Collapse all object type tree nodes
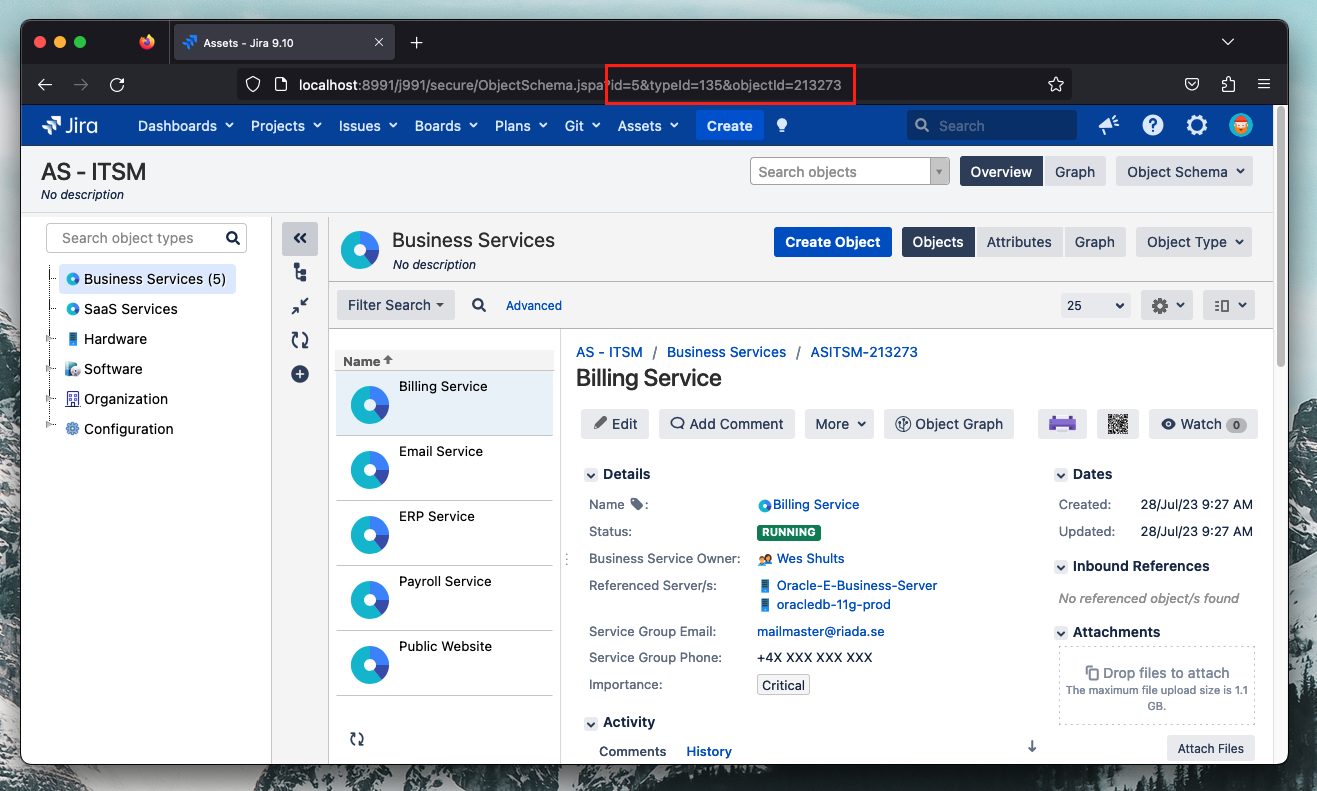1317x791 pixels. [299, 306]
